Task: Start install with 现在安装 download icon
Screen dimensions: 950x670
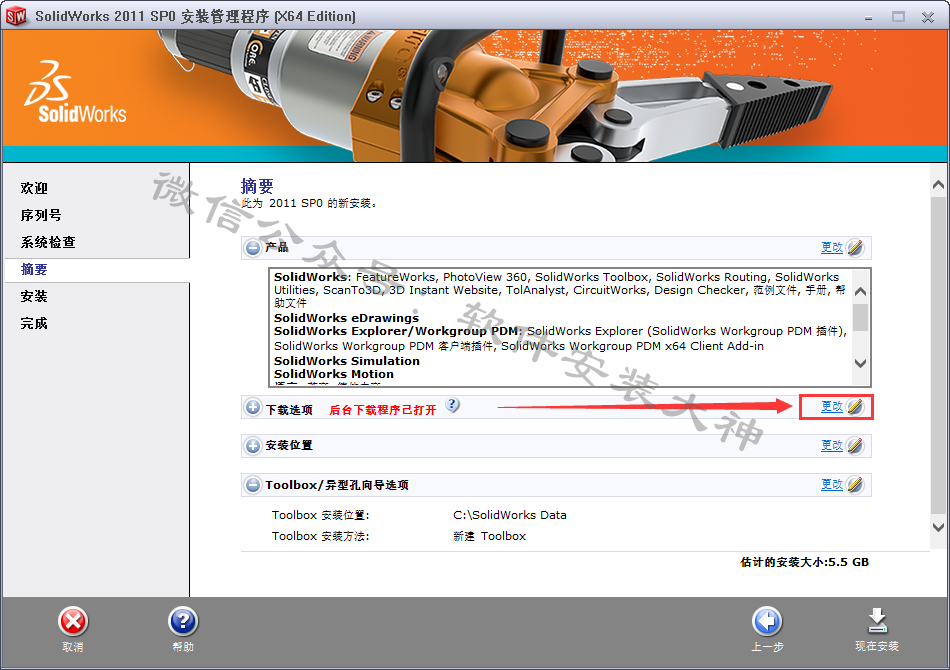Action: point(877,622)
